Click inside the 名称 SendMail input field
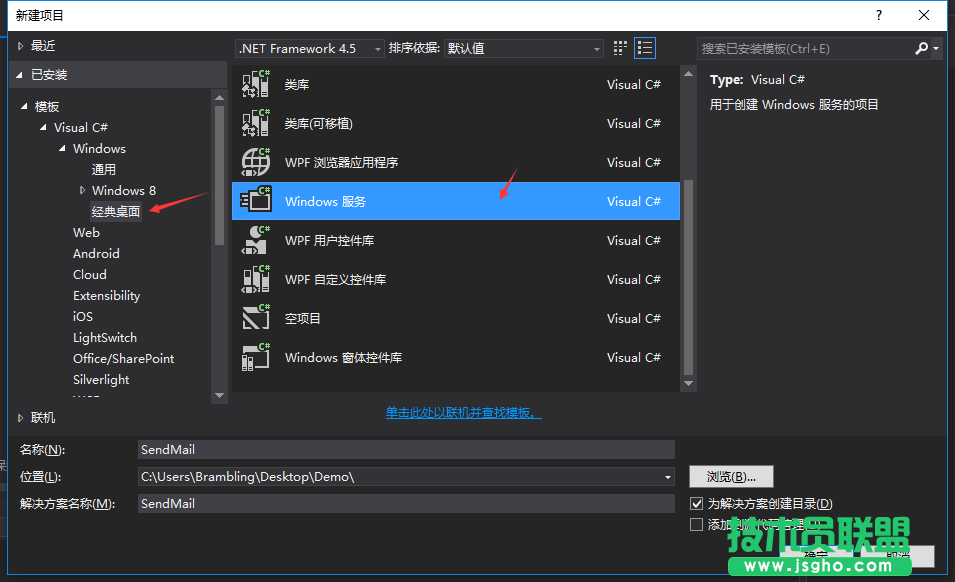 [x=400, y=449]
